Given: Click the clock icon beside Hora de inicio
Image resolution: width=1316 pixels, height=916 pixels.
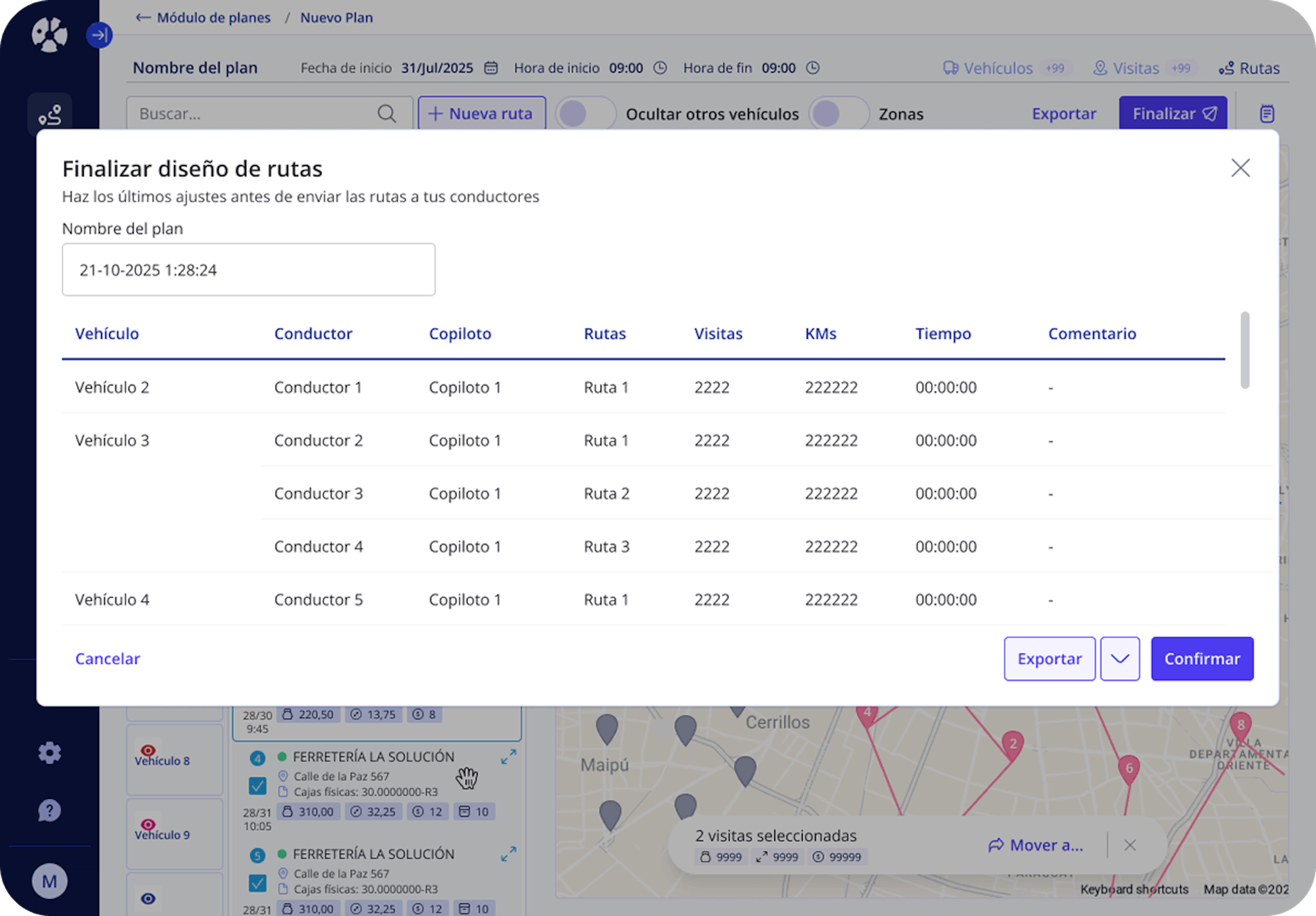Looking at the screenshot, I should tap(660, 68).
